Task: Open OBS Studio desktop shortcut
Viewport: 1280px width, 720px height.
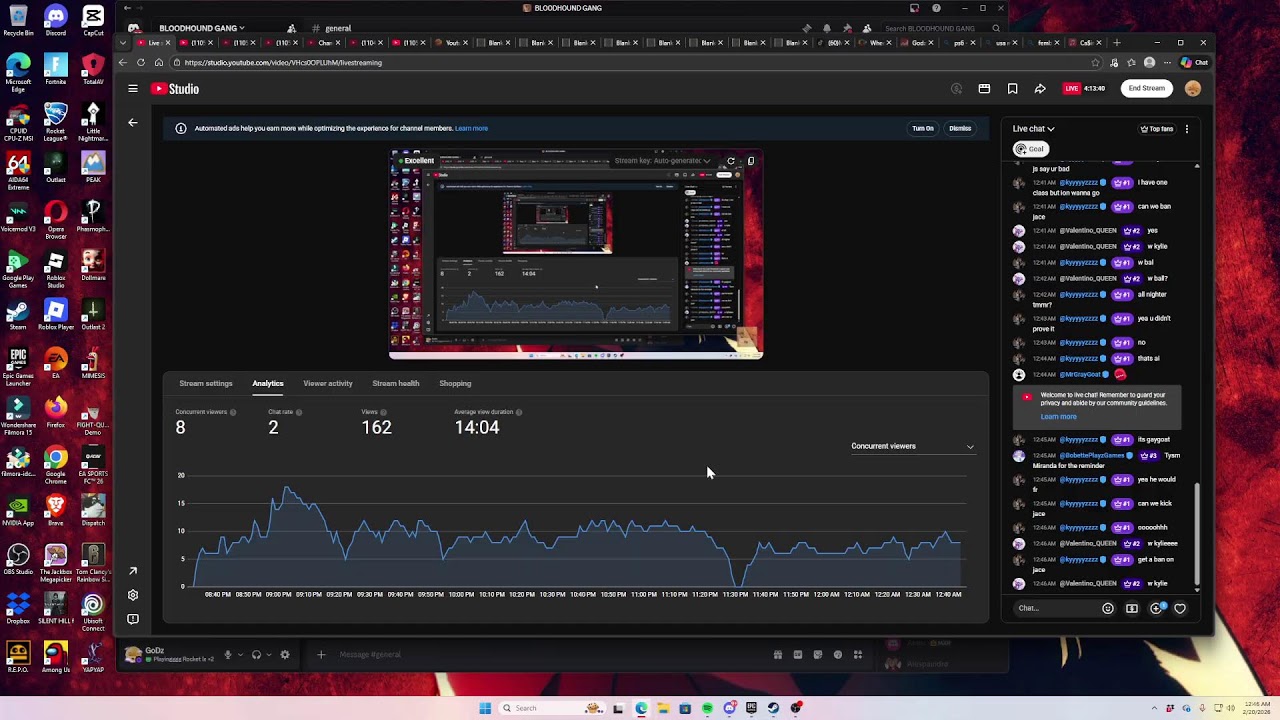Action: [18, 559]
